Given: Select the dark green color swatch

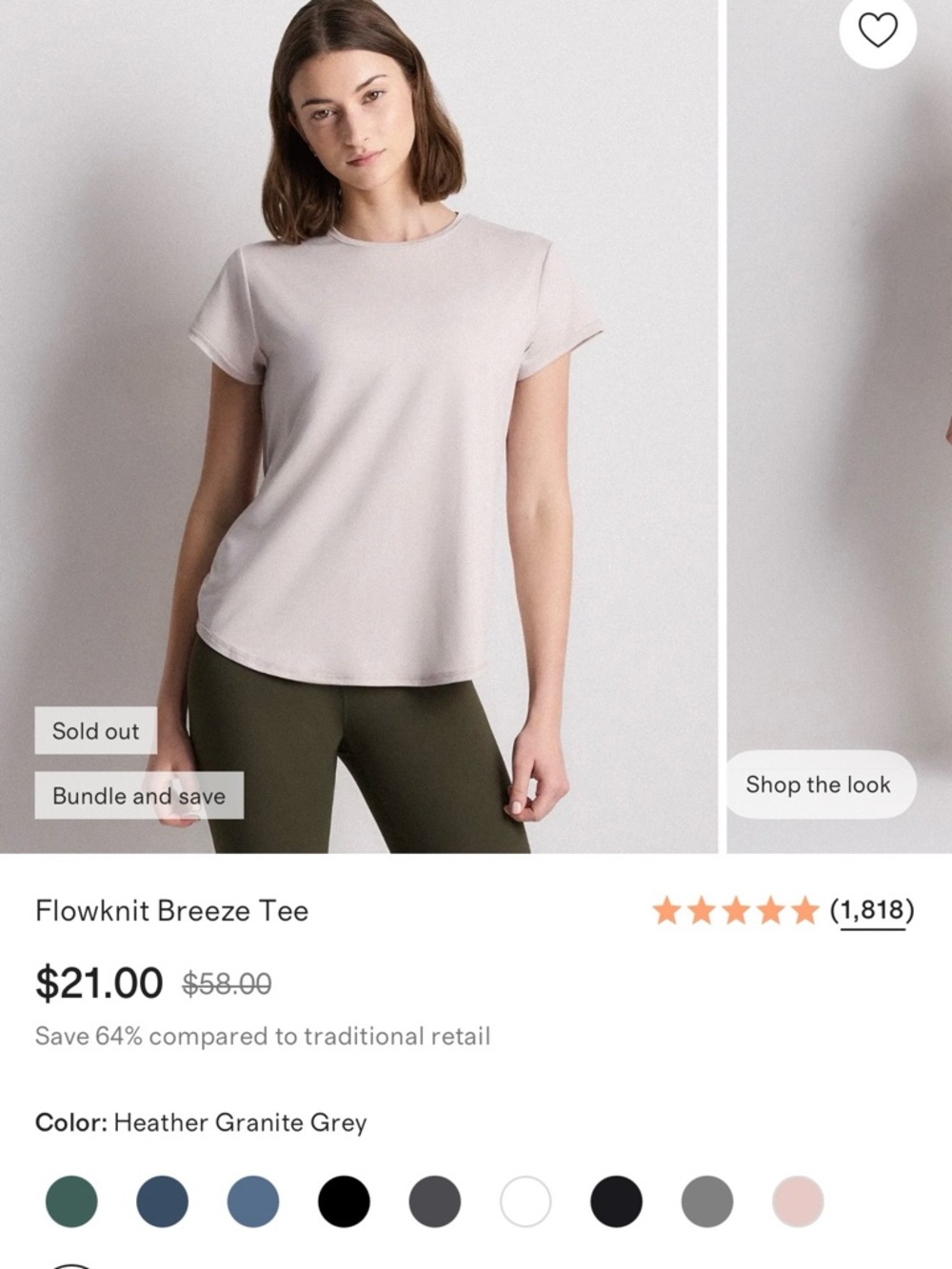Looking at the screenshot, I should (71, 1200).
